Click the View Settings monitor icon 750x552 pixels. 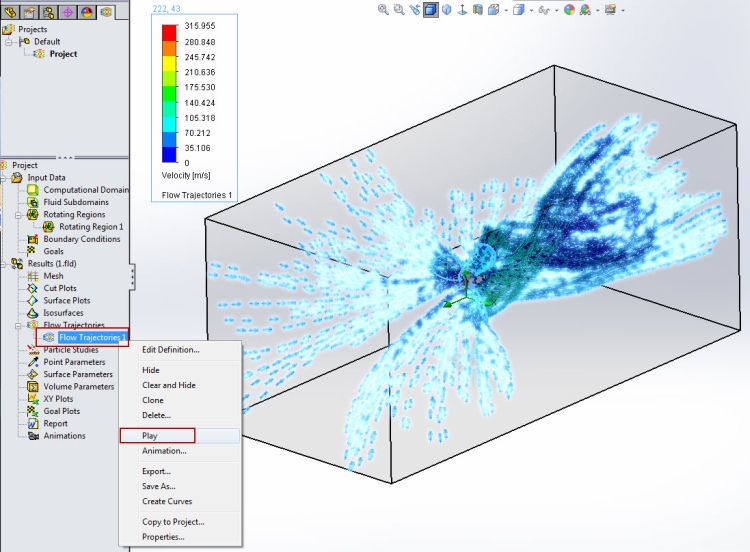610,10
